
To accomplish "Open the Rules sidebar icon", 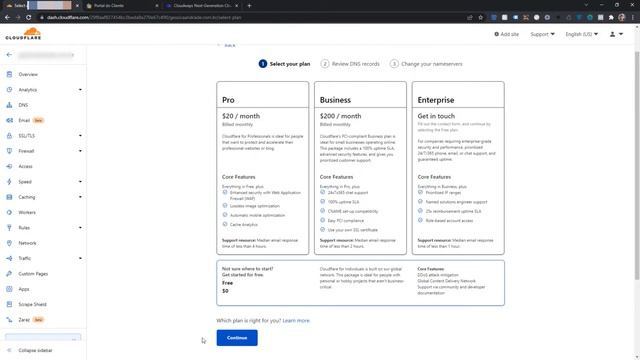I will (9, 227).
